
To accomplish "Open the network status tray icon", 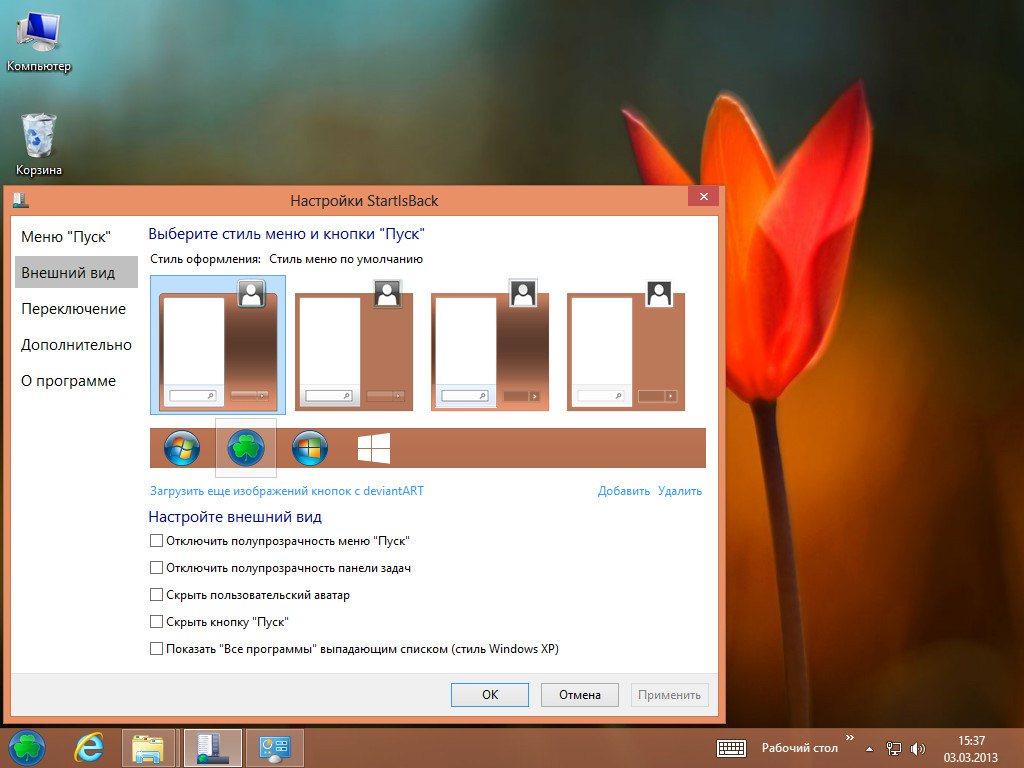I will 893,749.
